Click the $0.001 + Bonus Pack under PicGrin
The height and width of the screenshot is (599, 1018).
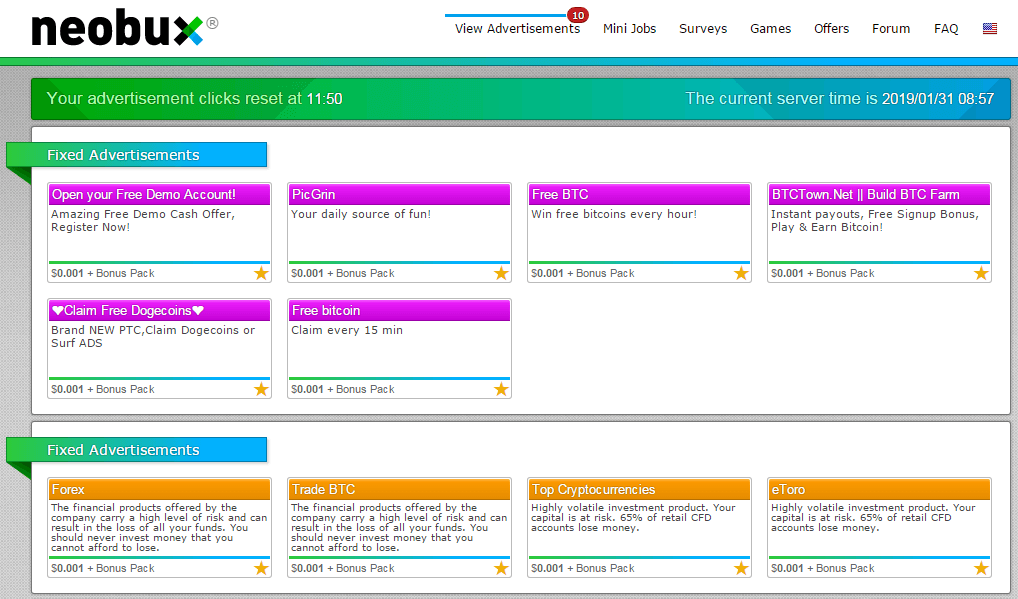343,273
